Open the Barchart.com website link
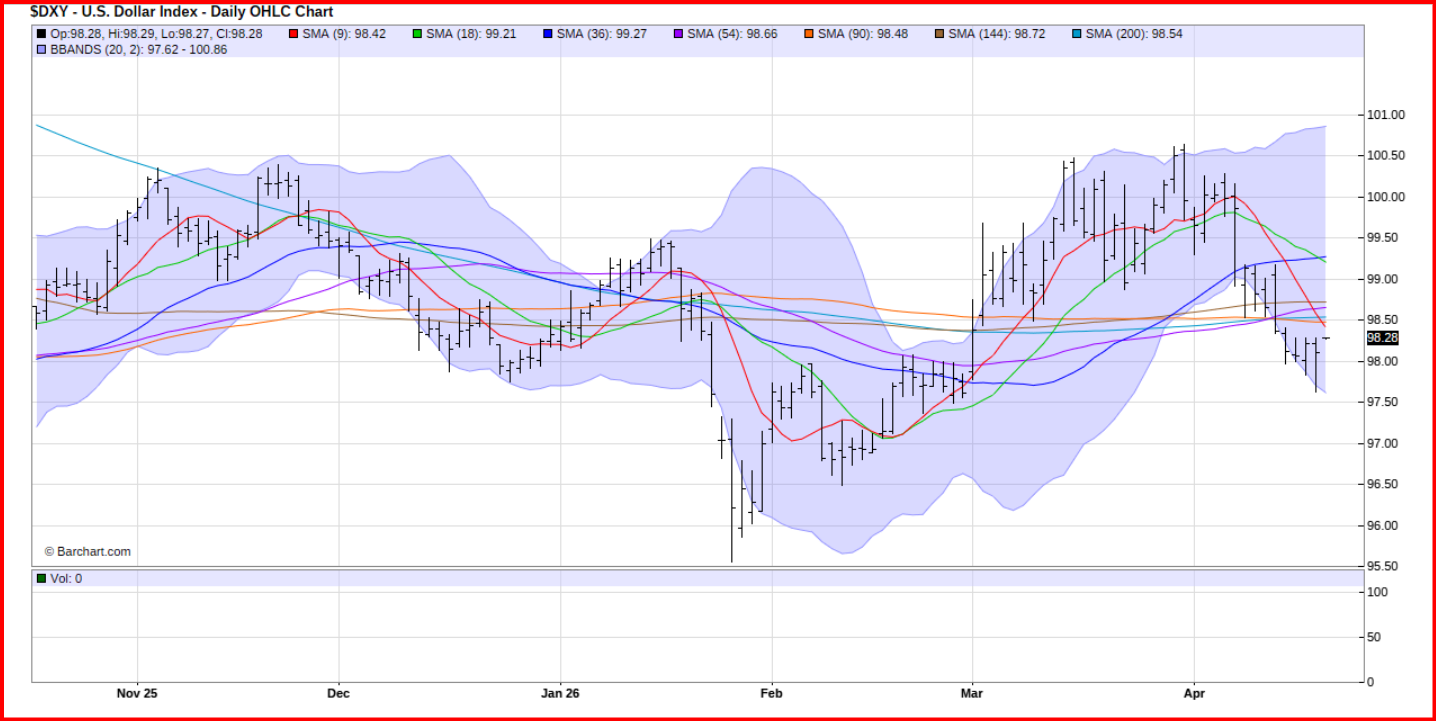The image size is (1436, 721). pyautogui.click(x=88, y=550)
